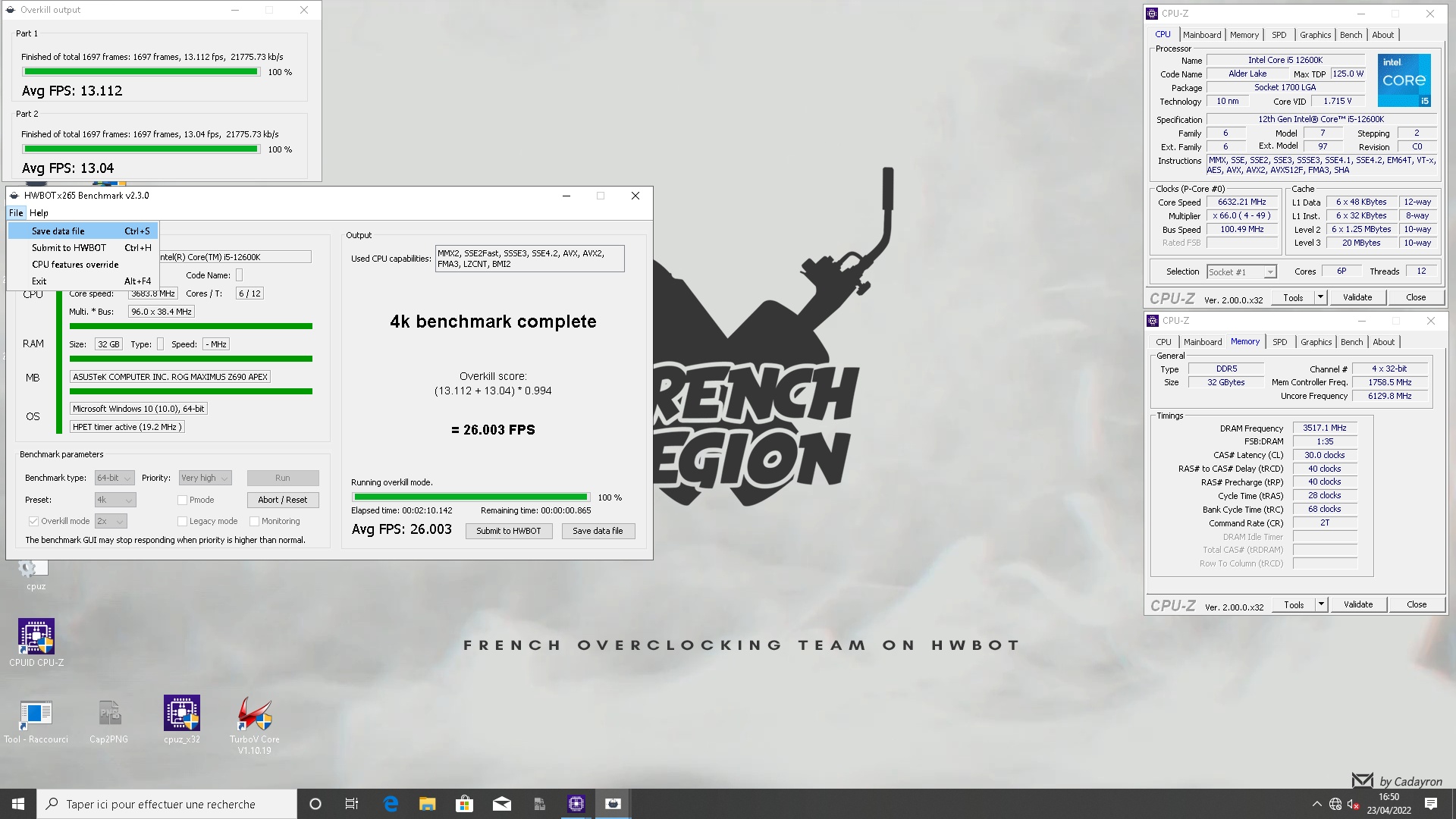
Task: Click the network globe tray icon
Action: 1335,804
